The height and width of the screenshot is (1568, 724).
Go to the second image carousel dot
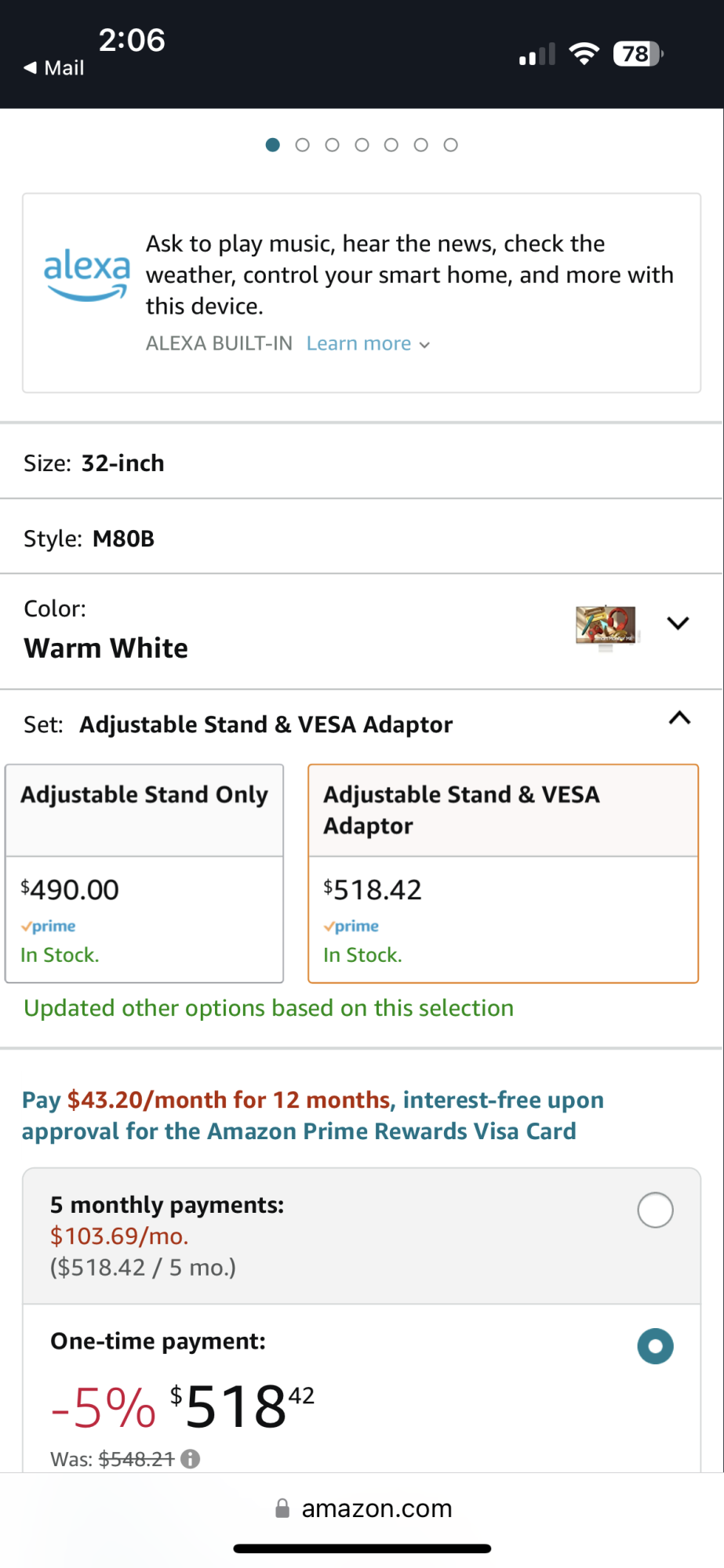click(x=302, y=145)
